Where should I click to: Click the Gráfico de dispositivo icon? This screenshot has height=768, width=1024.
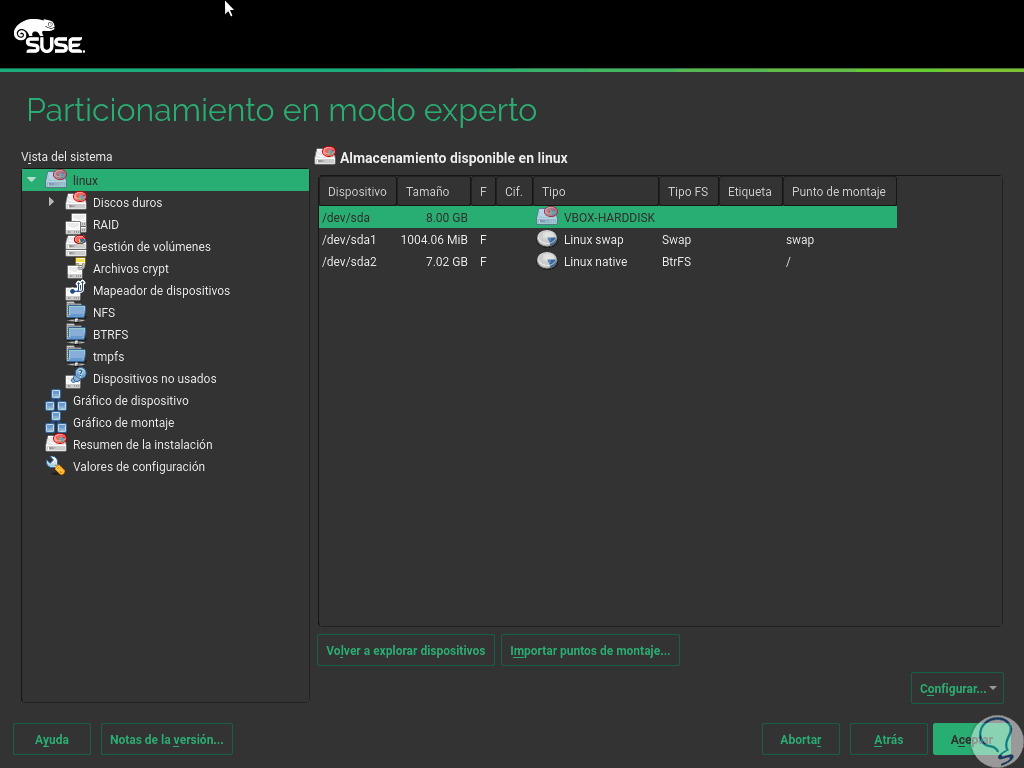57,400
